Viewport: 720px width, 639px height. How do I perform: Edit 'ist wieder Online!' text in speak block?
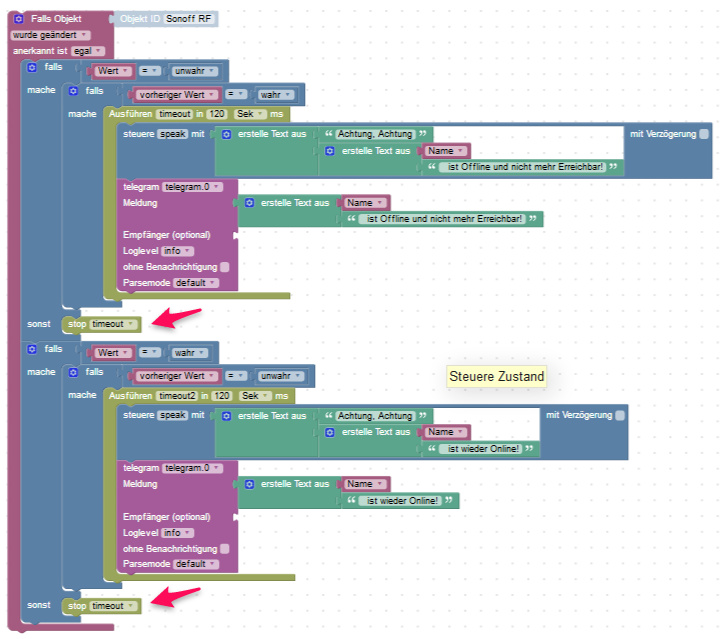click(x=480, y=449)
